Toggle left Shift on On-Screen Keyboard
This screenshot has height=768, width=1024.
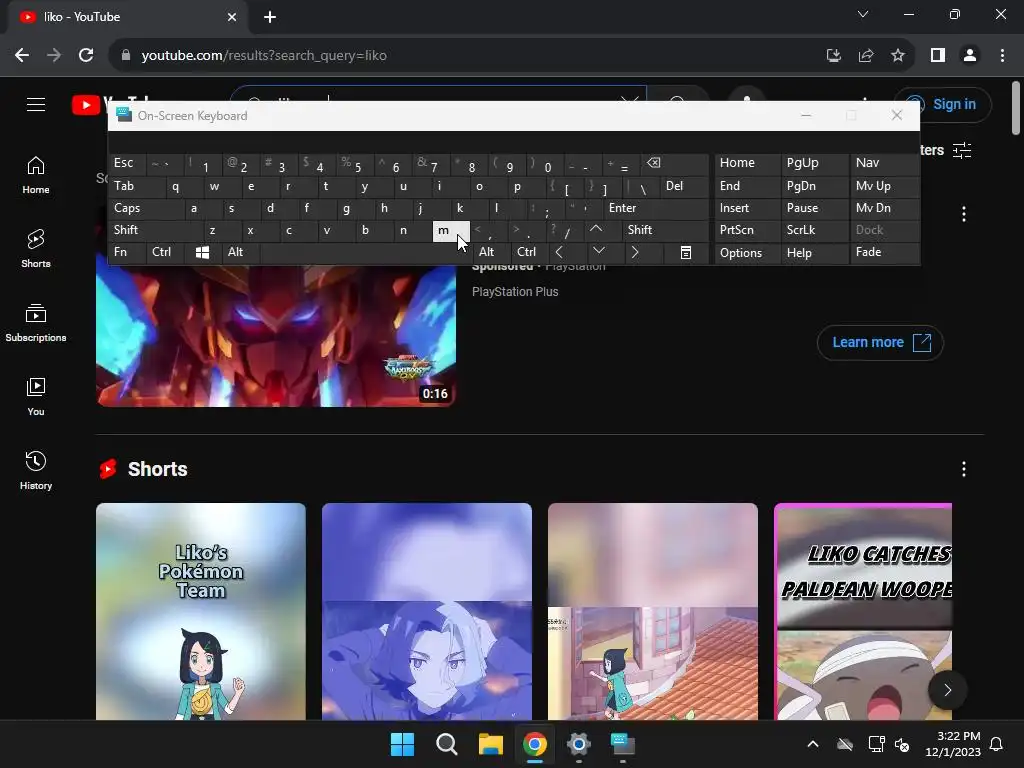155,230
